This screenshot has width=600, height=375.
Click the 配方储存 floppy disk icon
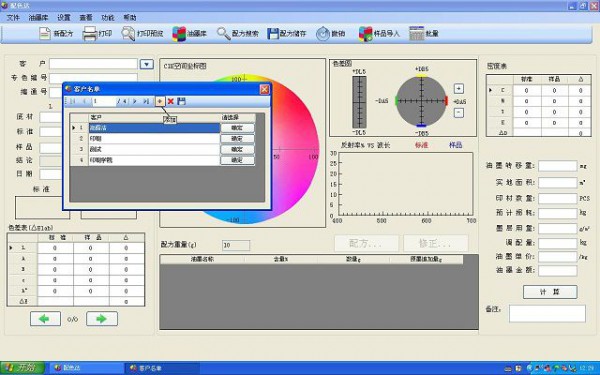(273, 34)
